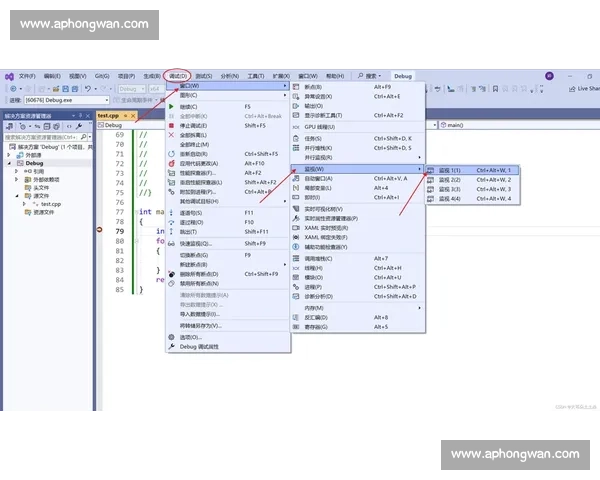Viewport: 600px width, 480px height.
Task: Open the Debug configuration dropdown in toolbar
Action: (x=132, y=89)
